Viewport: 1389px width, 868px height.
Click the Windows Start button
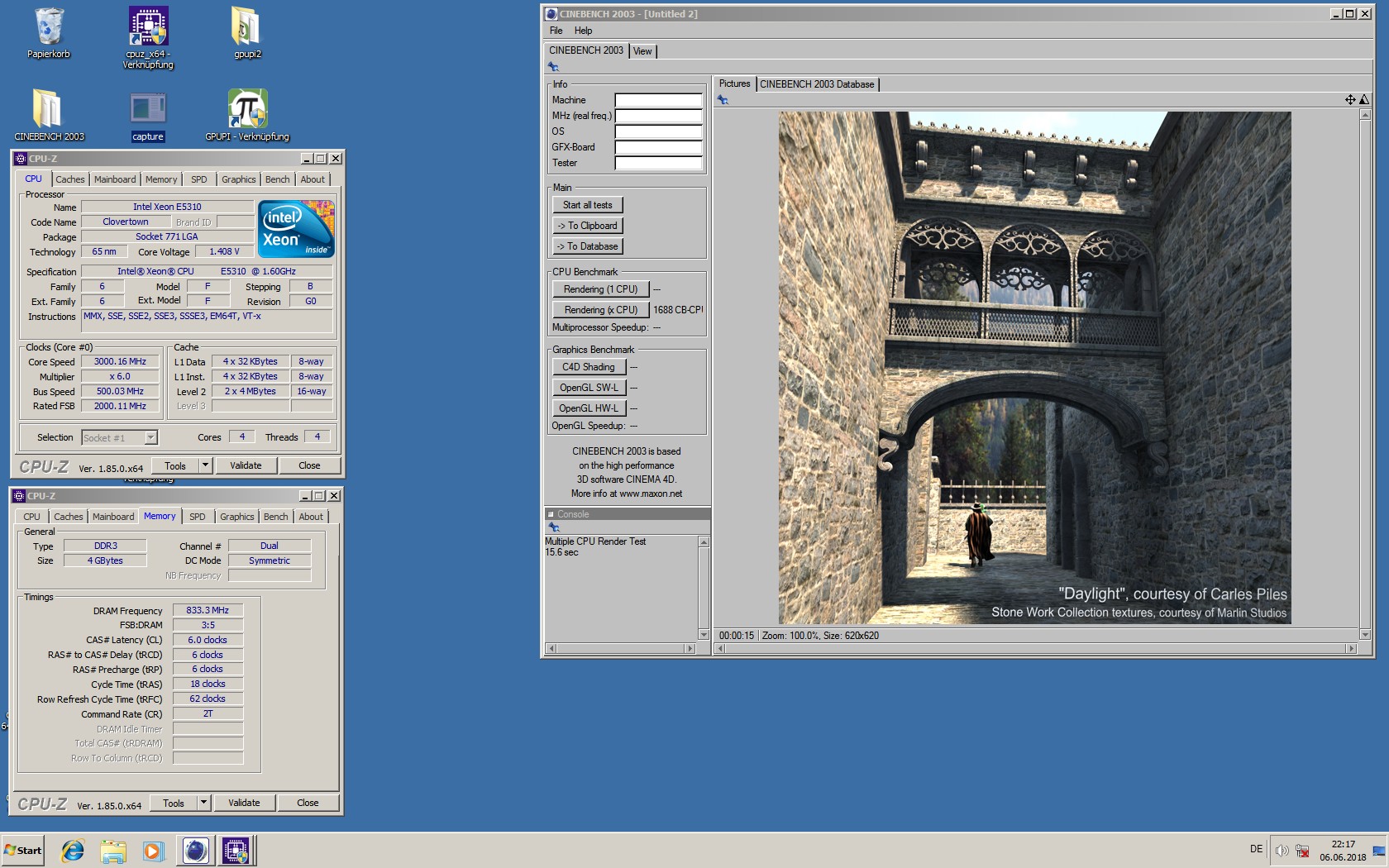[x=23, y=850]
